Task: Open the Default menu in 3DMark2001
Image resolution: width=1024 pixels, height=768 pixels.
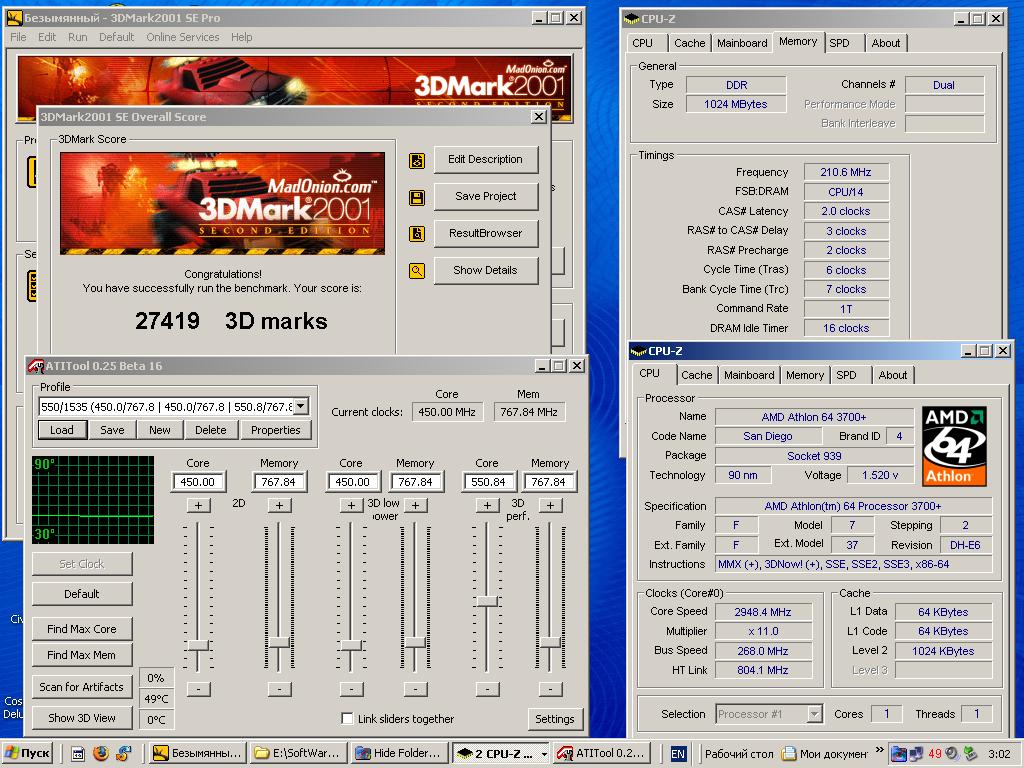Action: tap(116, 37)
